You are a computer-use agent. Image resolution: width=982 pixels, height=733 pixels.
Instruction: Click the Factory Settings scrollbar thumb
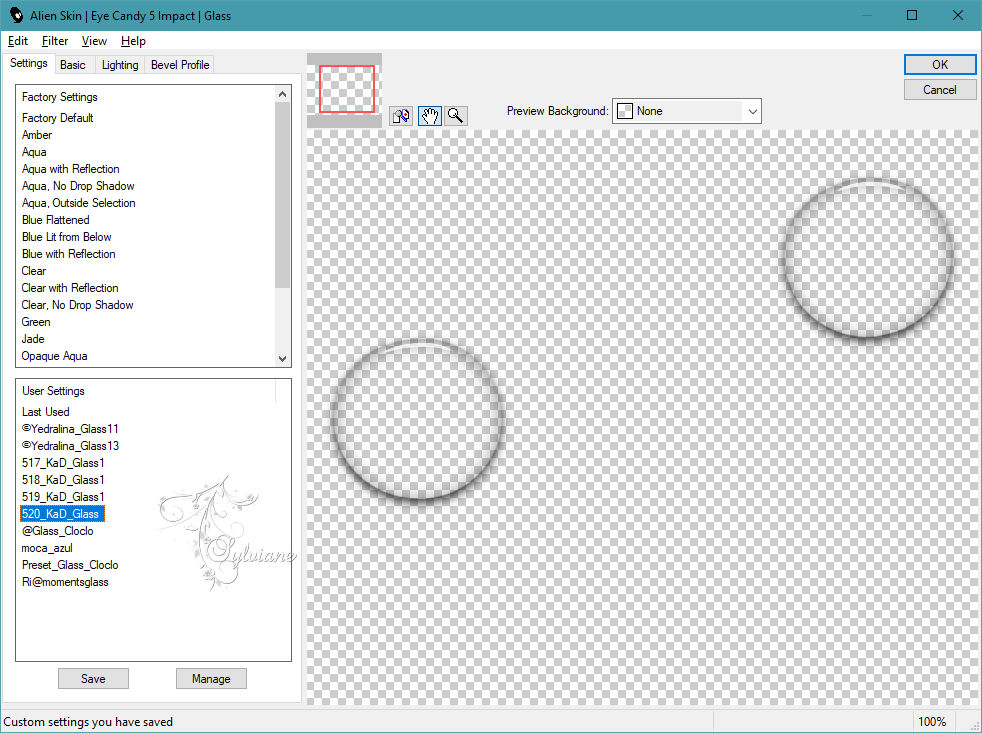[x=282, y=194]
